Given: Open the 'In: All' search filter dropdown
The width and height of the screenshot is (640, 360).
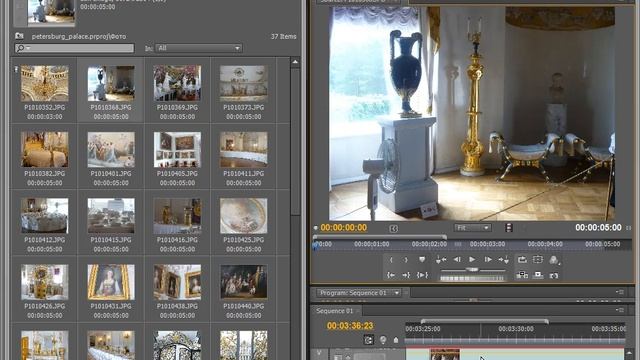Looking at the screenshot, I should pos(199,48).
